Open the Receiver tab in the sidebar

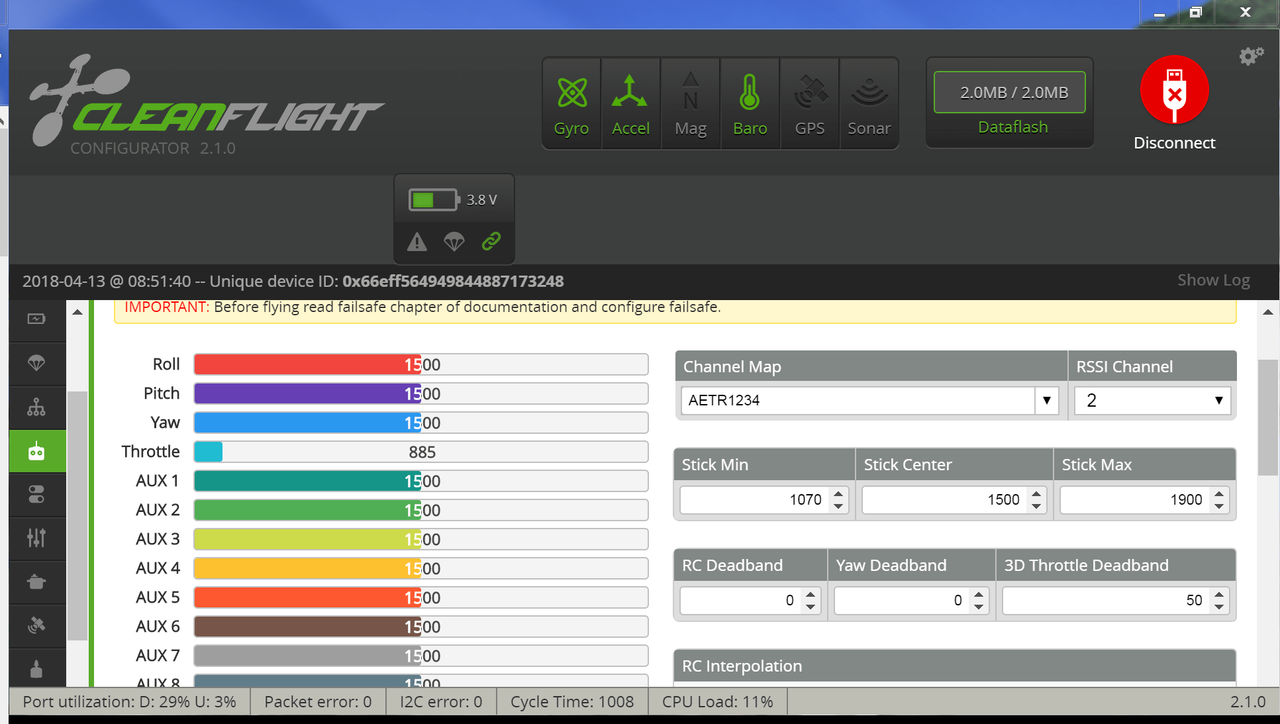tap(37, 451)
